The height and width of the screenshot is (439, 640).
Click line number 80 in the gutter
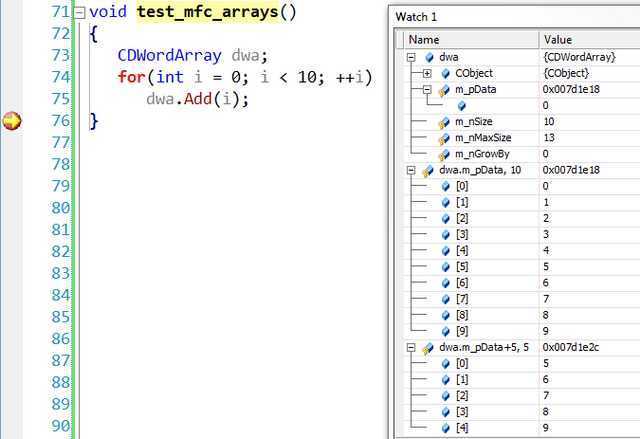coord(60,208)
